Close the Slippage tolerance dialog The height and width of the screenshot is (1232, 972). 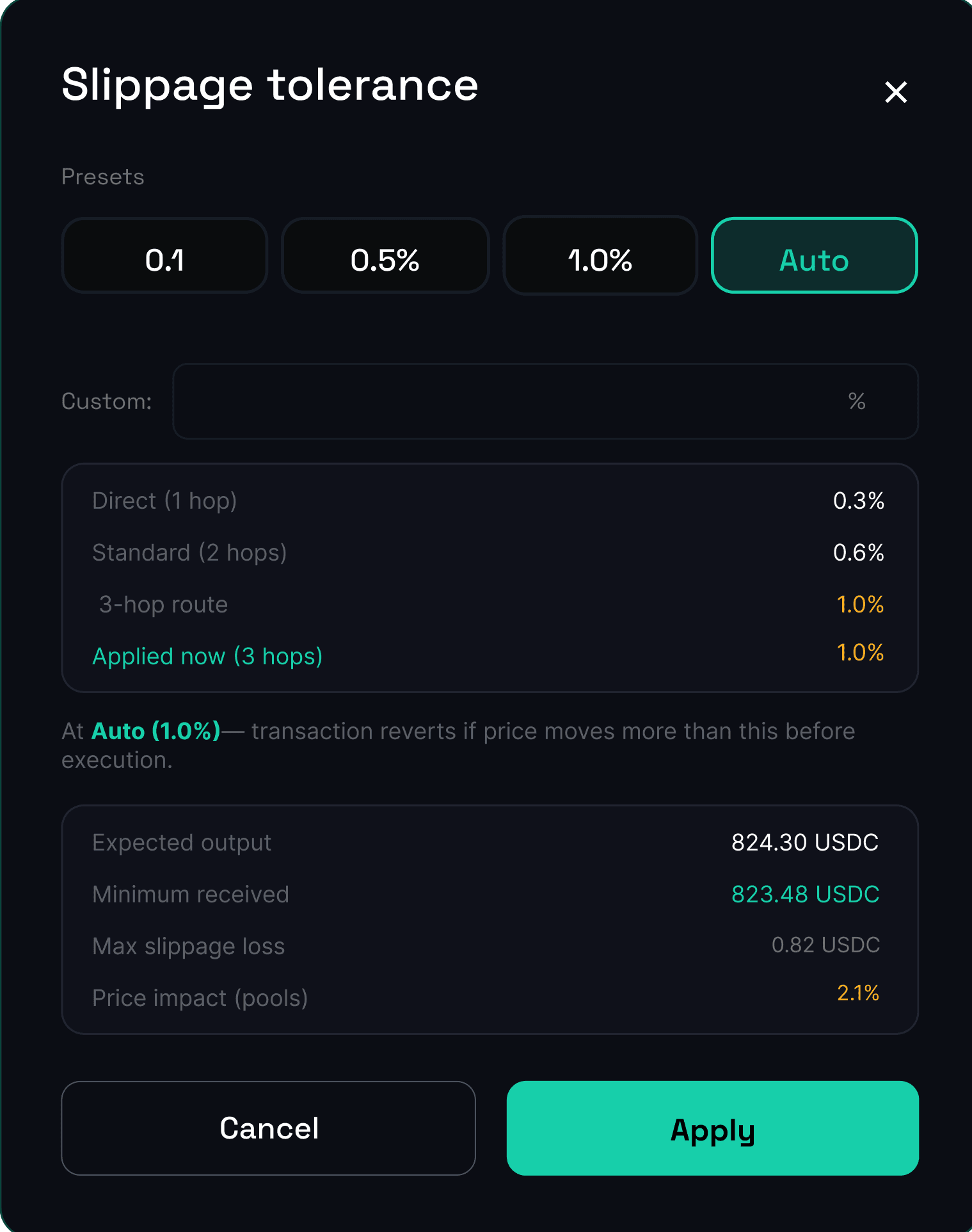896,92
